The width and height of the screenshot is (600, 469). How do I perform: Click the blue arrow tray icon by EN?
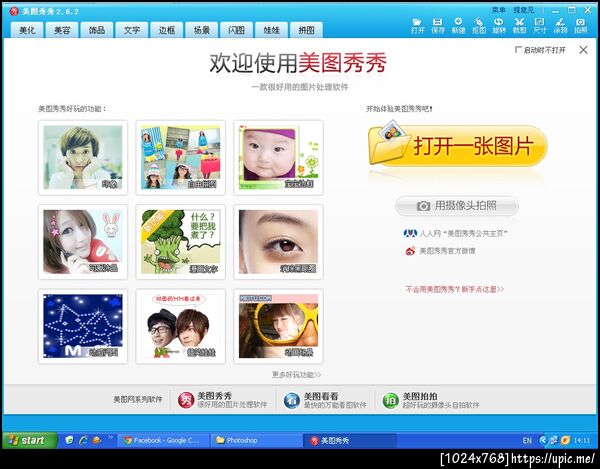(x=543, y=440)
